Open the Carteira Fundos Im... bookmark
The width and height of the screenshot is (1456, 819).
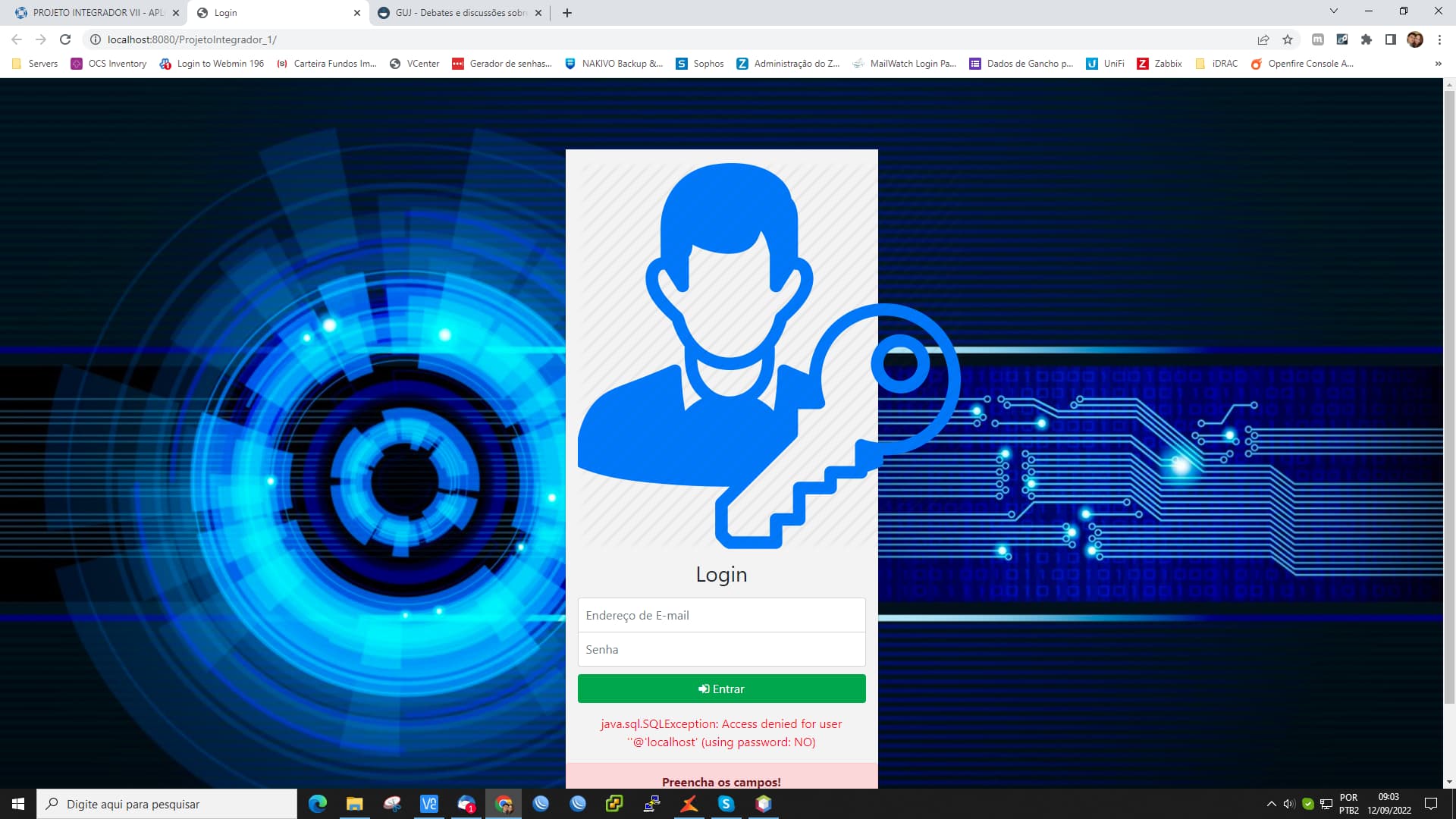click(327, 64)
